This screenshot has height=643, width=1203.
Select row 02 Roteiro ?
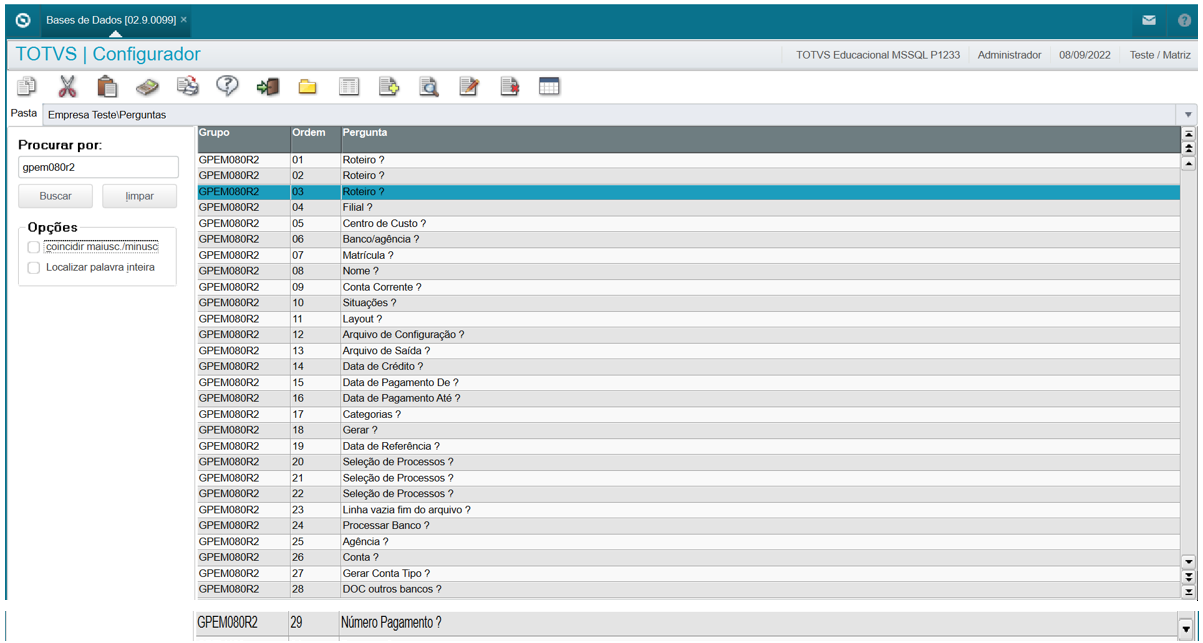pos(688,176)
